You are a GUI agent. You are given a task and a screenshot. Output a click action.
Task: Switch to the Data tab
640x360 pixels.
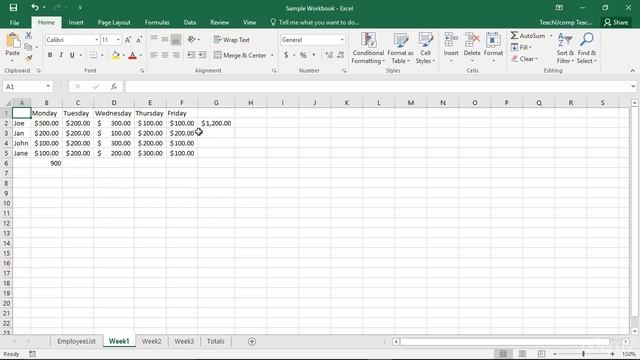pos(189,22)
